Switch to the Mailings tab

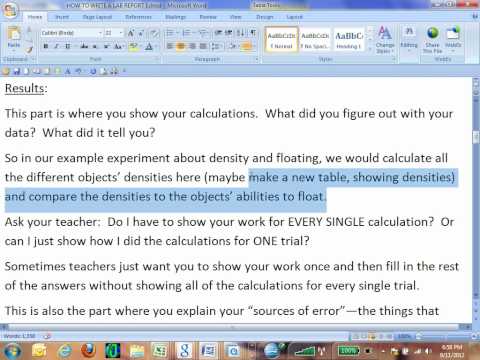176,17
